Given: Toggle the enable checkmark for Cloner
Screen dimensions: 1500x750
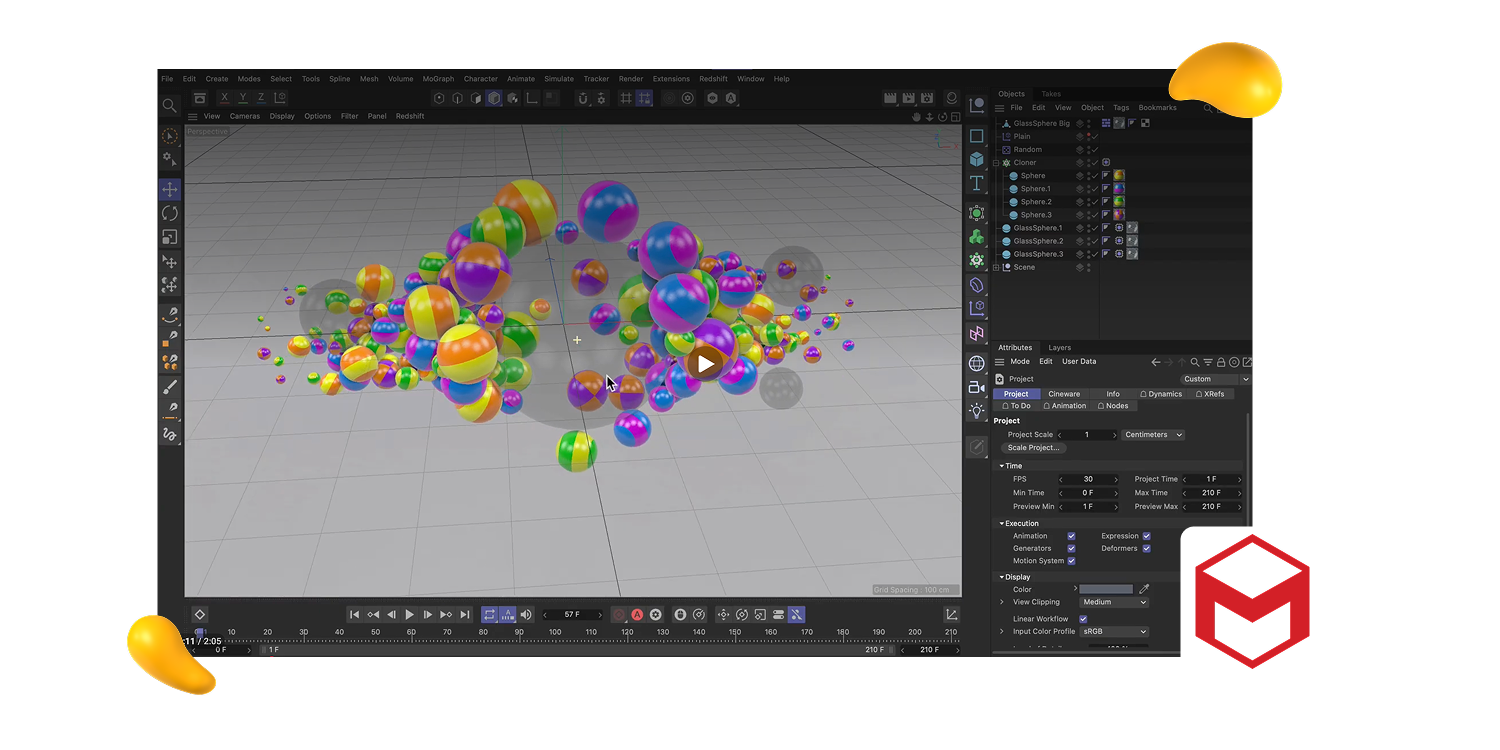Looking at the screenshot, I should click(1095, 163).
